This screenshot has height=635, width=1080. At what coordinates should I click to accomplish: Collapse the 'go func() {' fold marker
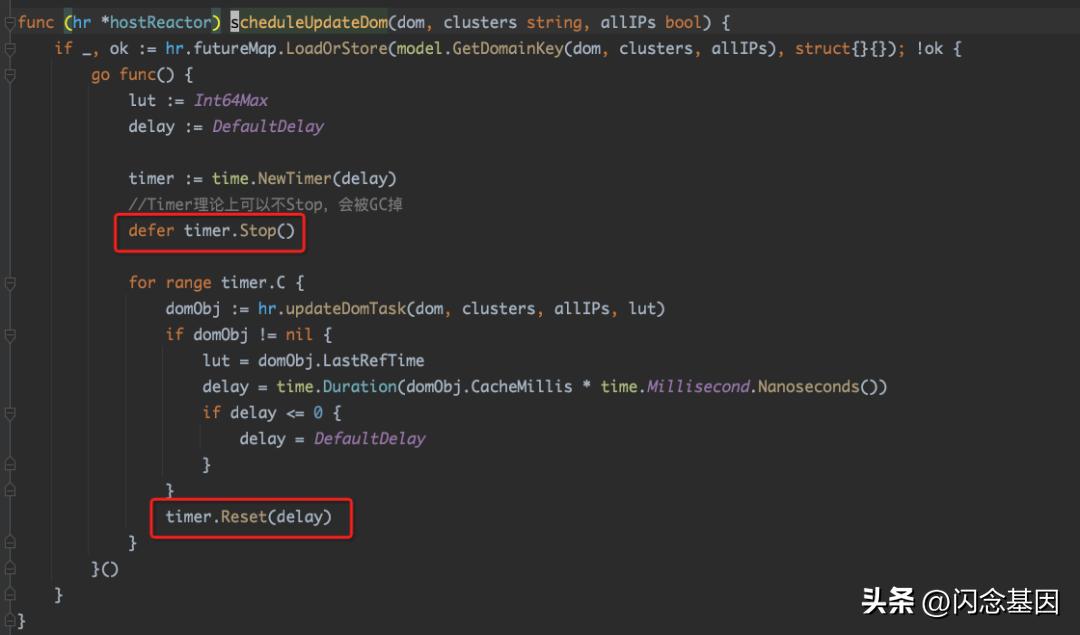point(10,75)
